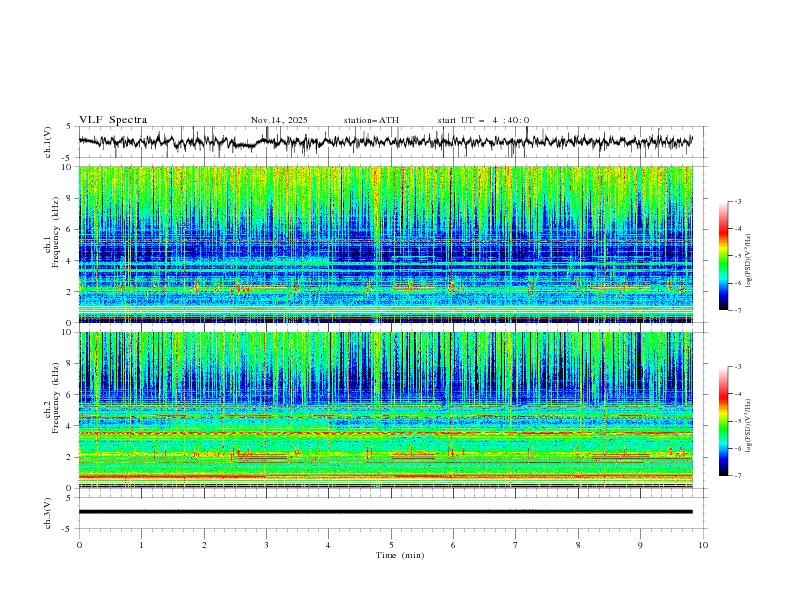Click the "-3" label on ch.1 colorbar

pos(738,201)
